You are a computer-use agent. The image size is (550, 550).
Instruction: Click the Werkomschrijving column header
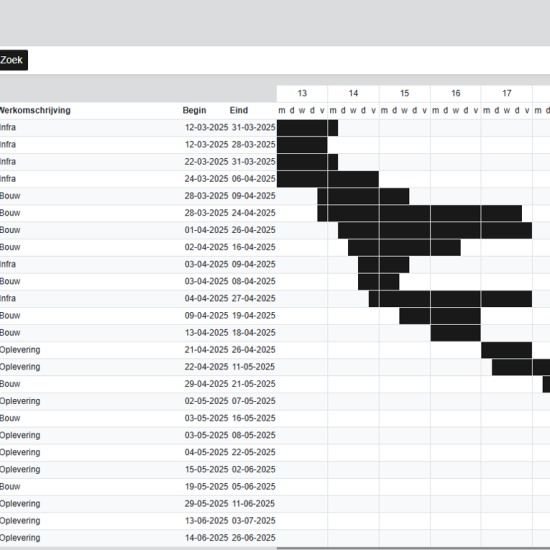point(35,110)
